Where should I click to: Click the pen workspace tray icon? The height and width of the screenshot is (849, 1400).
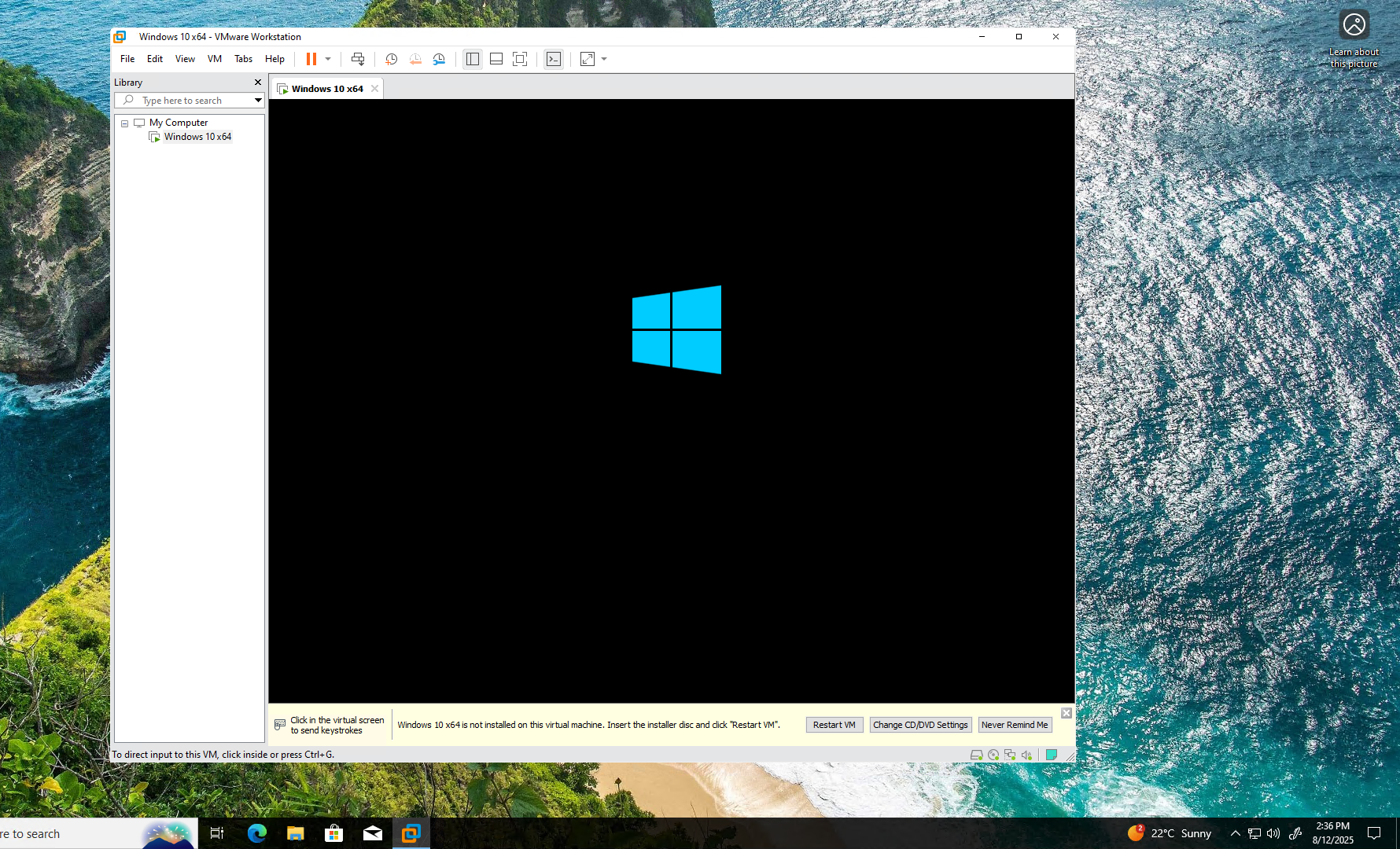click(x=1295, y=833)
